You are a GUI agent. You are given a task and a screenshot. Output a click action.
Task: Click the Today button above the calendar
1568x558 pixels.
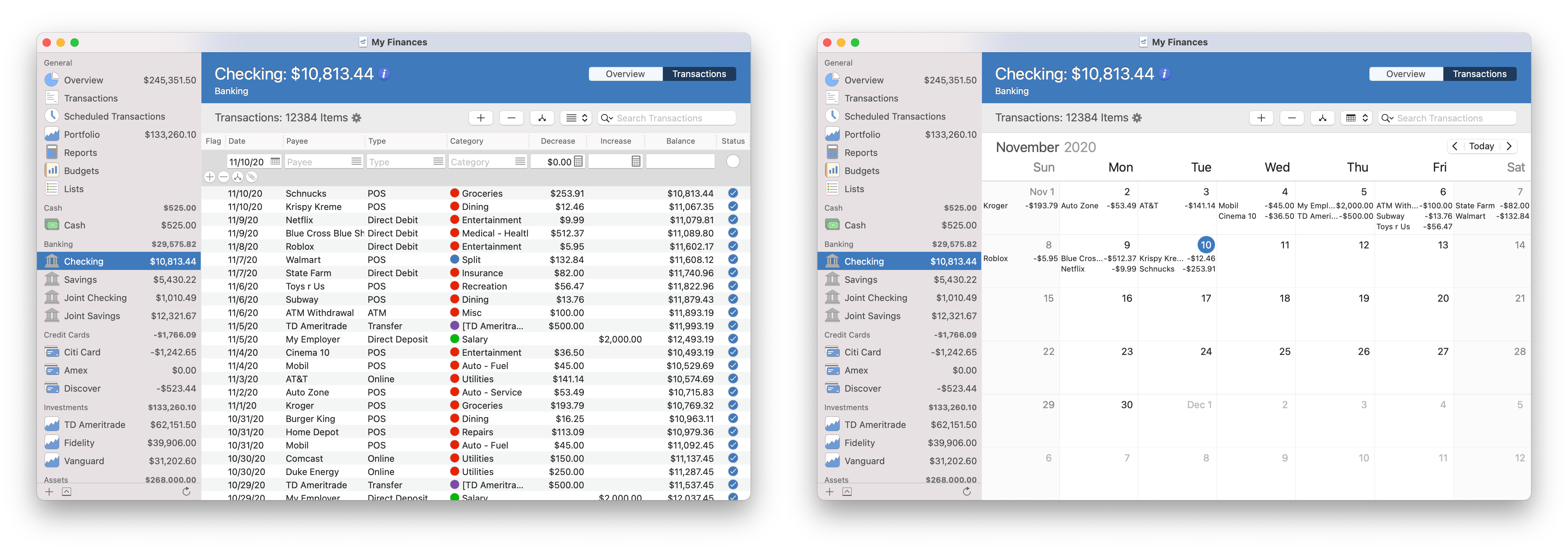coord(1481,146)
